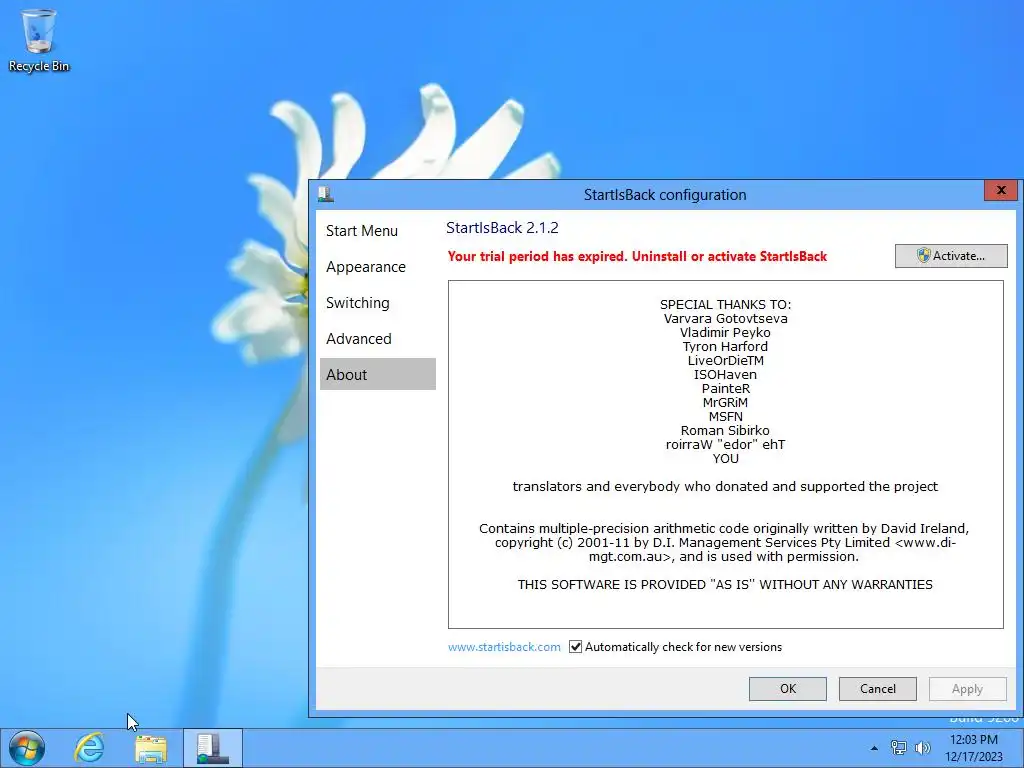Click the MrGRiM credit line
1024x768 pixels.
[726, 403]
